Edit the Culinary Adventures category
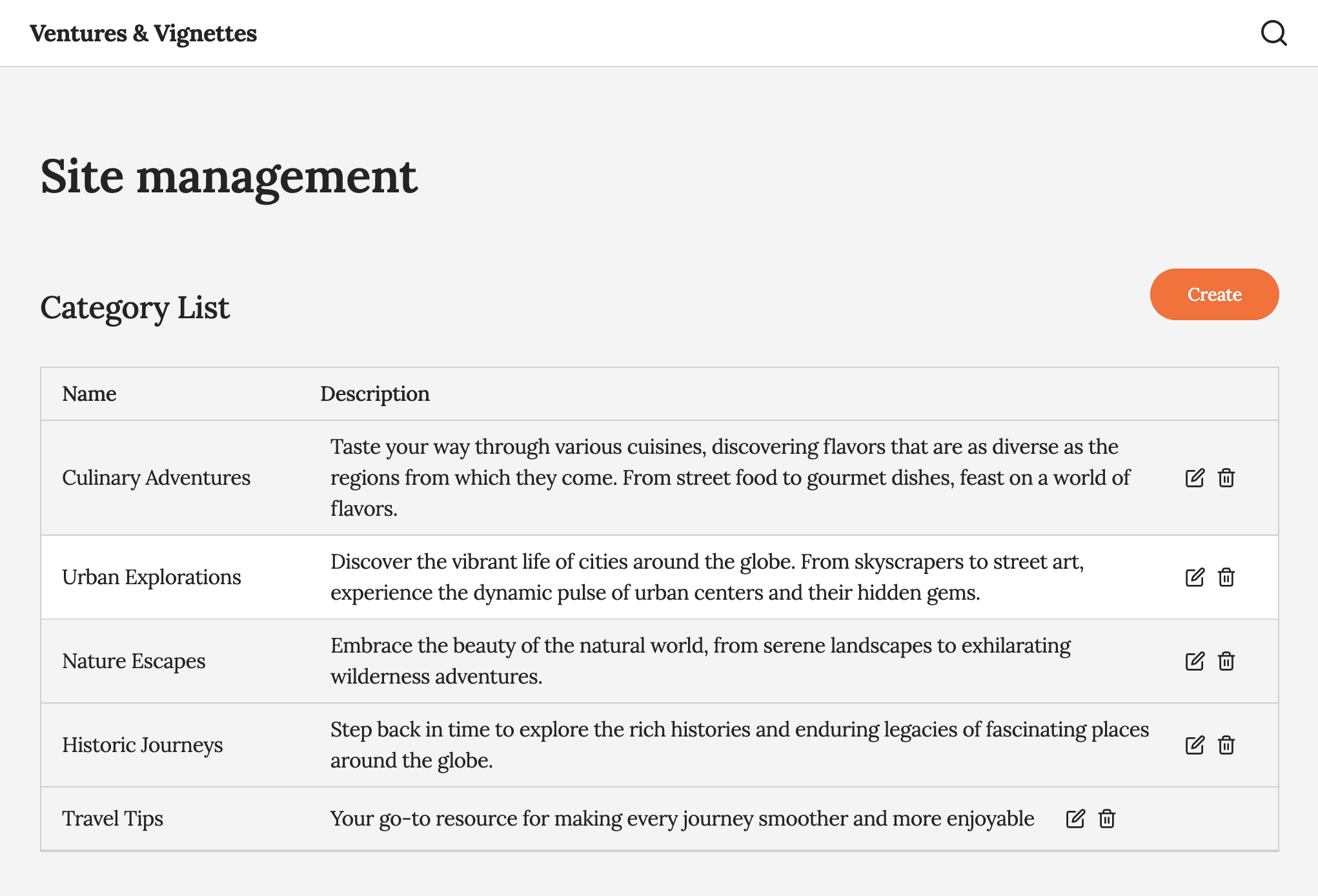This screenshot has width=1318, height=896. tap(1194, 478)
